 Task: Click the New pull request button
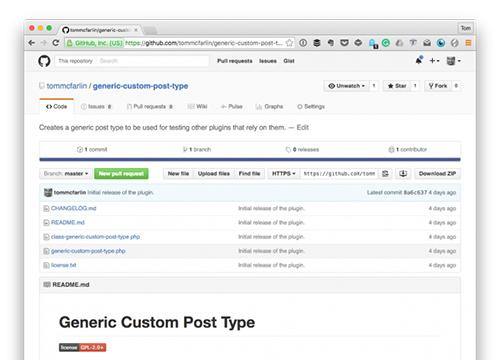(x=121, y=174)
